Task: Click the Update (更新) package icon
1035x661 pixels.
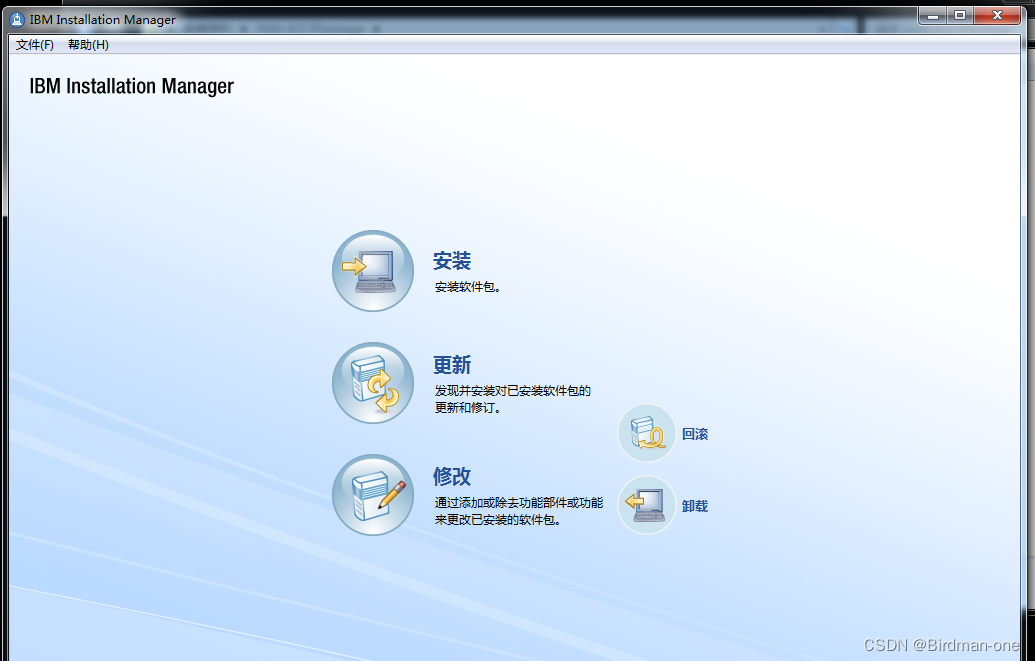Action: click(373, 383)
